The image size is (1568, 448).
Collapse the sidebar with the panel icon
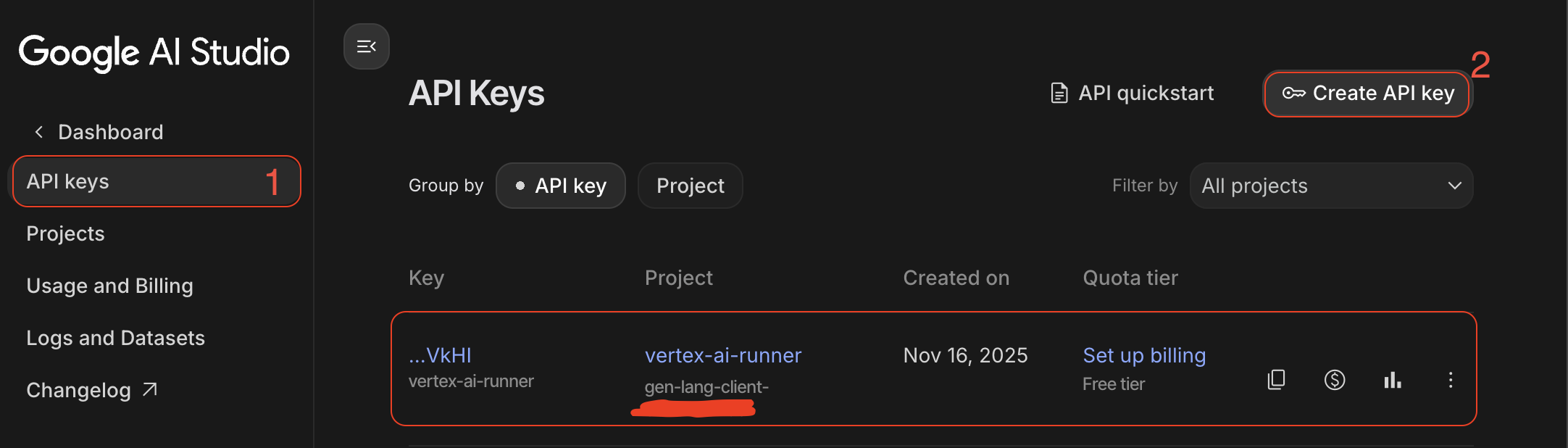point(366,46)
